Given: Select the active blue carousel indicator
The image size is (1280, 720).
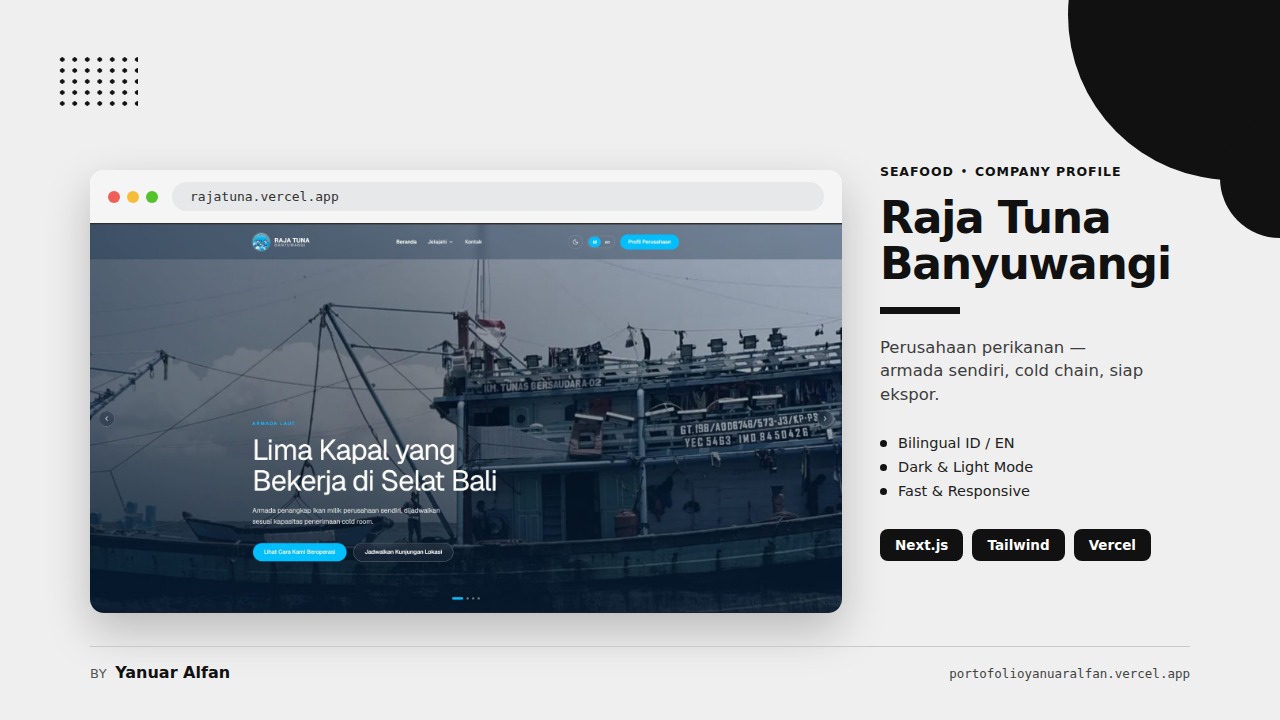Looking at the screenshot, I should (458, 598).
